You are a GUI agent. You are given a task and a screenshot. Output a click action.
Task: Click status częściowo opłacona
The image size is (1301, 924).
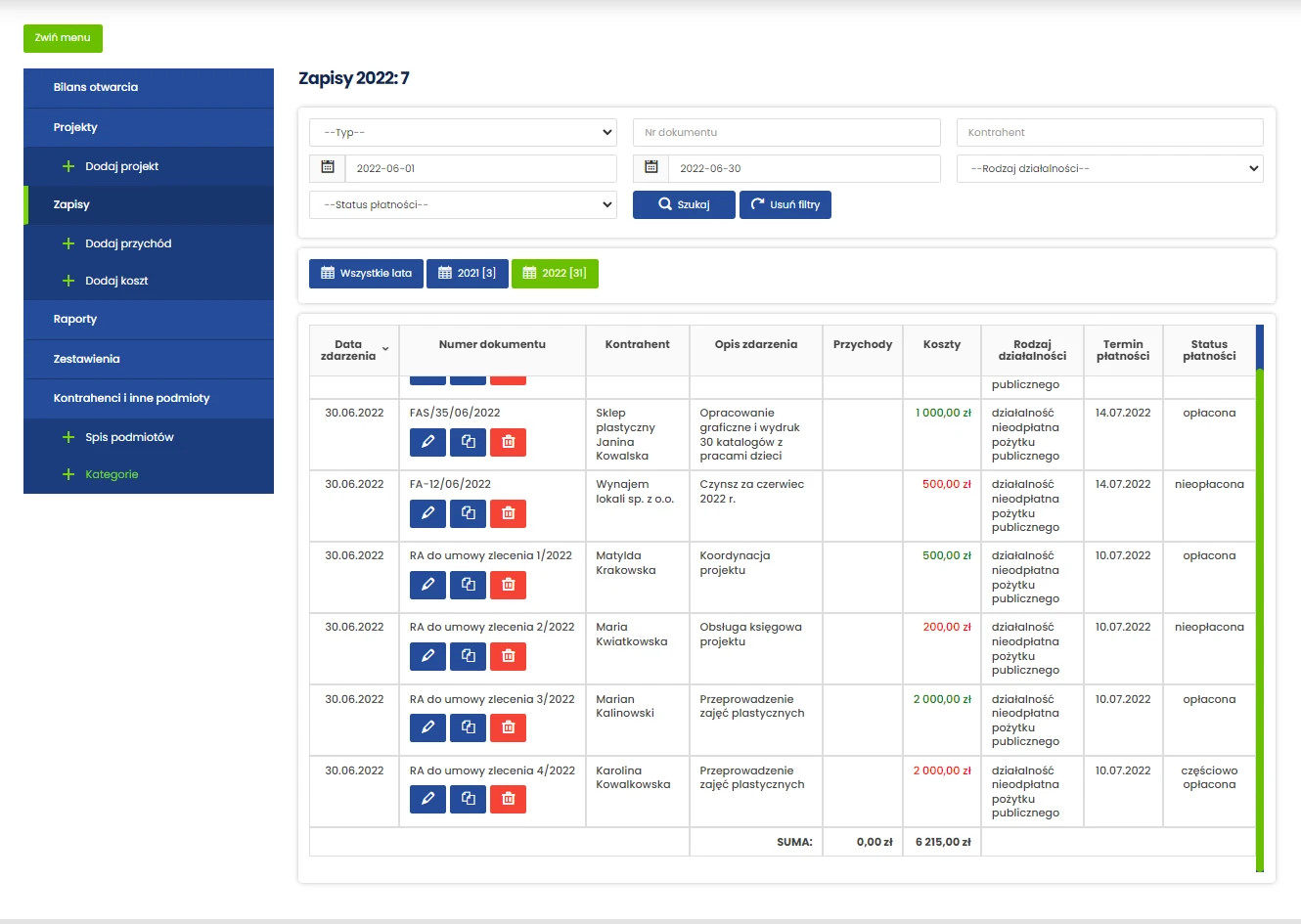[1209, 777]
